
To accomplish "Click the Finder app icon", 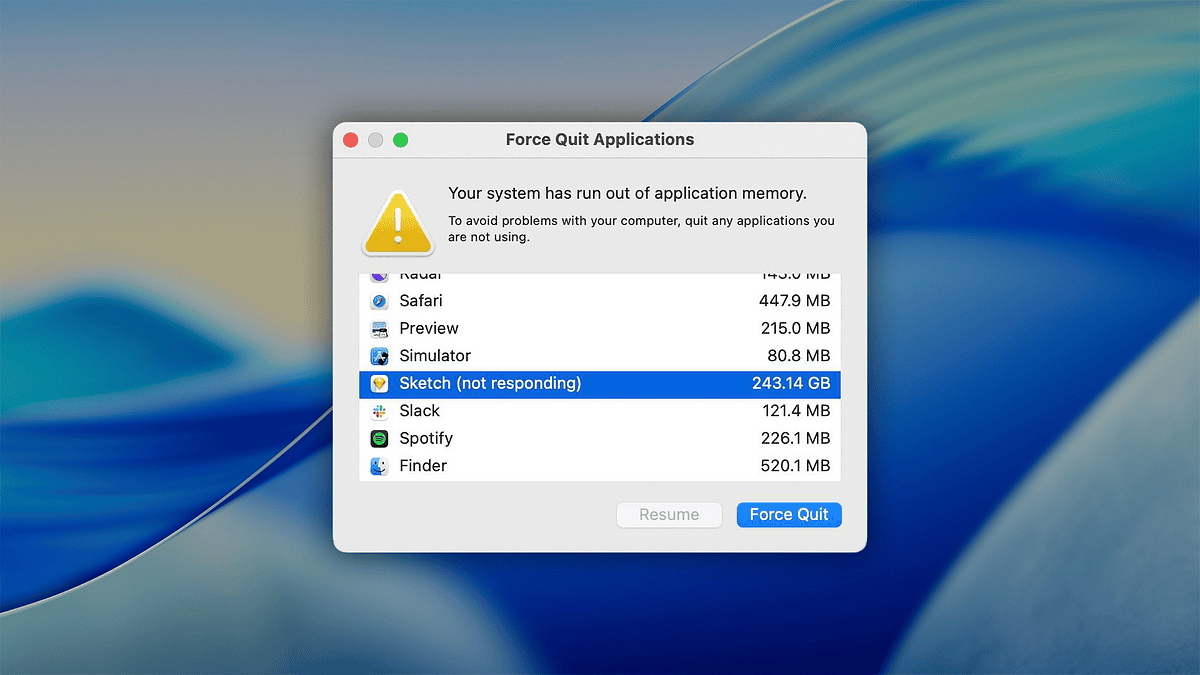I will [x=380, y=465].
